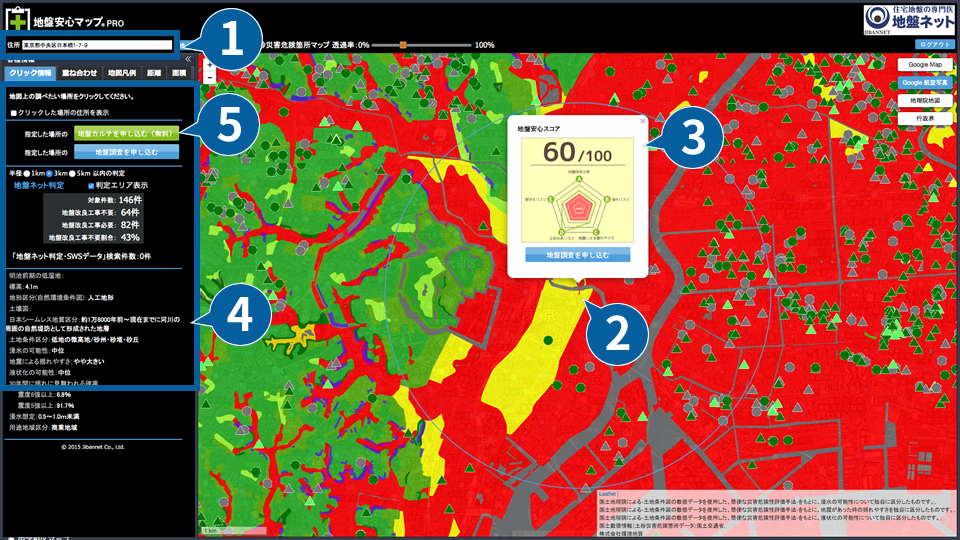This screenshot has height=540, width=960.
Task: Switch to the 重ね合わせ tab
Action: pyautogui.click(x=80, y=73)
